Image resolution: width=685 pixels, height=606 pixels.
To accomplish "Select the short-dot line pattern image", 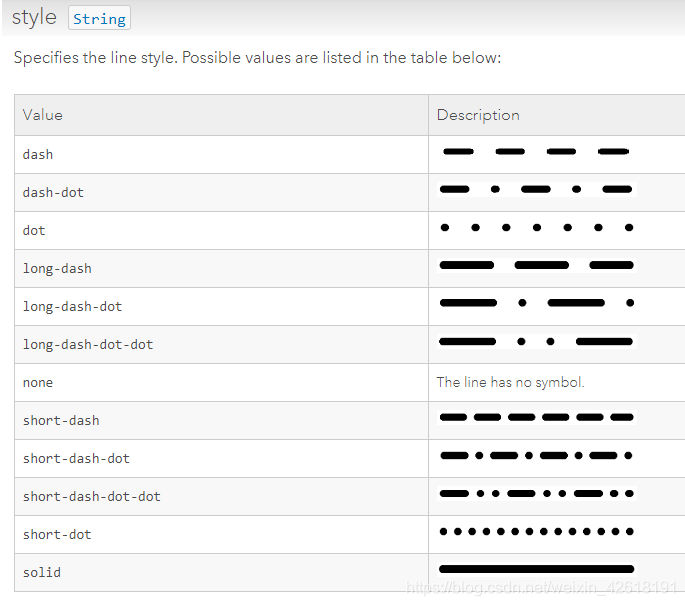I will click(x=536, y=531).
